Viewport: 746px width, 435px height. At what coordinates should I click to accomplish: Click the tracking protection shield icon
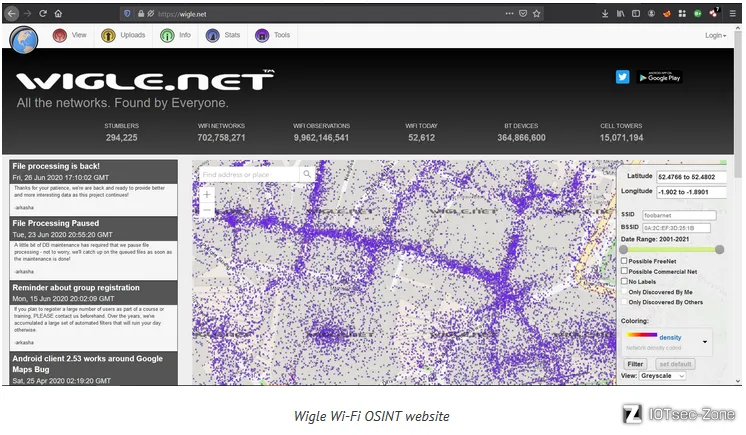[127, 14]
